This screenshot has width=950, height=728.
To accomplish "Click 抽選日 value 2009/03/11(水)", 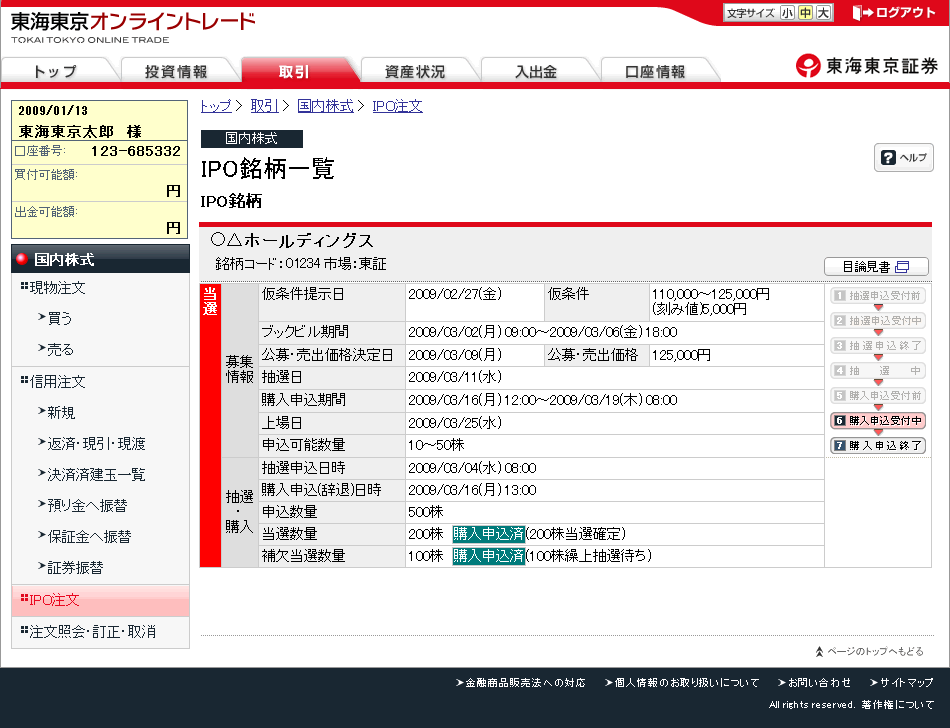I will (455, 377).
